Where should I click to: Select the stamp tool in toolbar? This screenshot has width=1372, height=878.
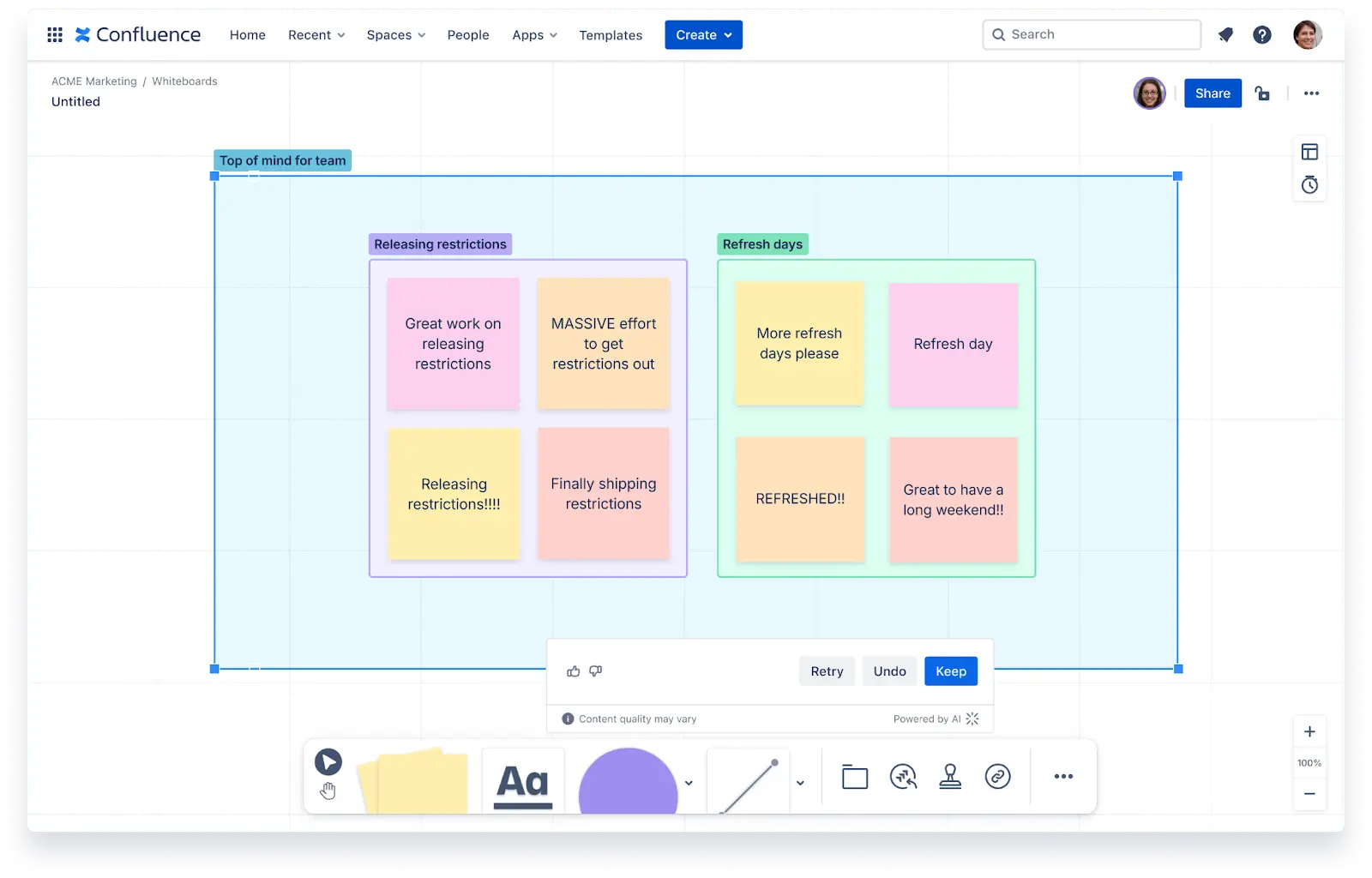(950, 777)
